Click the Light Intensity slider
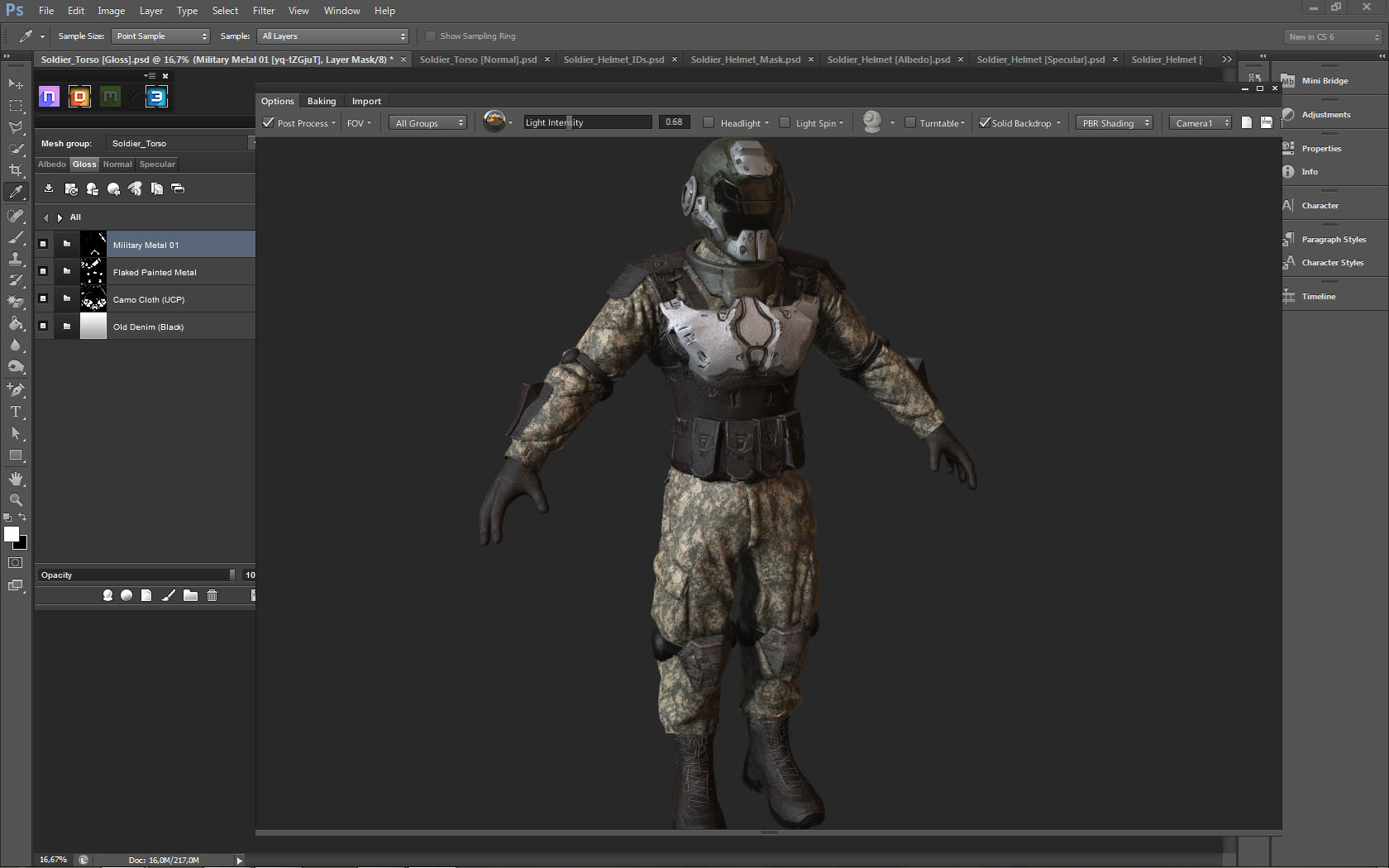The height and width of the screenshot is (868, 1389). (587, 122)
